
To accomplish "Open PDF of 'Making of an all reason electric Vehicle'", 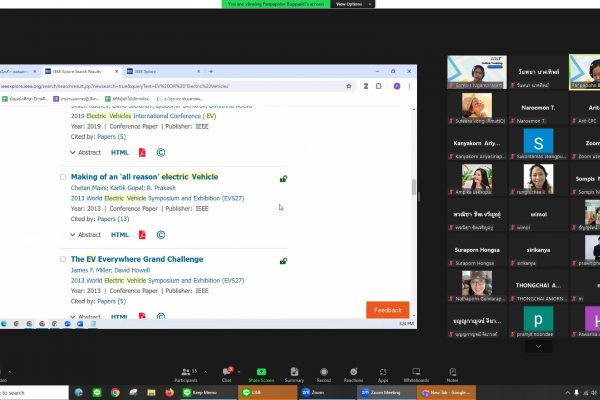I will tap(142, 235).
